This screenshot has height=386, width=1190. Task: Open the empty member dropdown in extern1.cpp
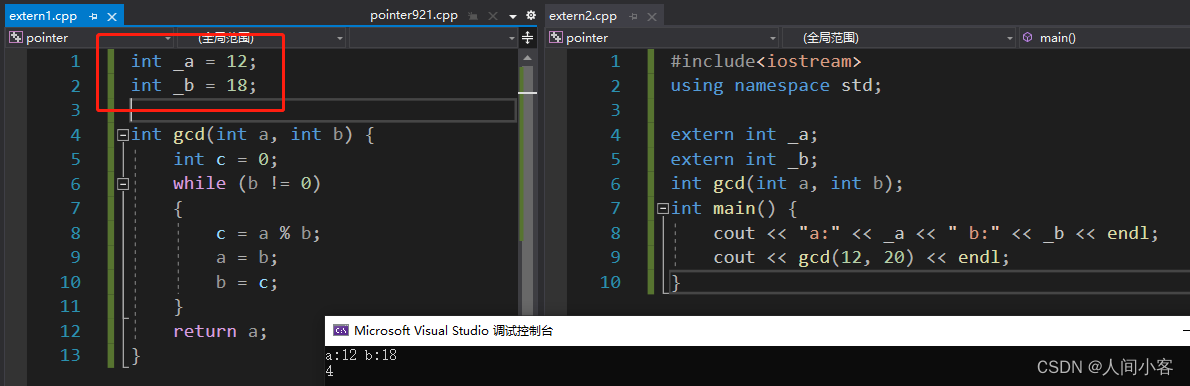pyautogui.click(x=433, y=37)
